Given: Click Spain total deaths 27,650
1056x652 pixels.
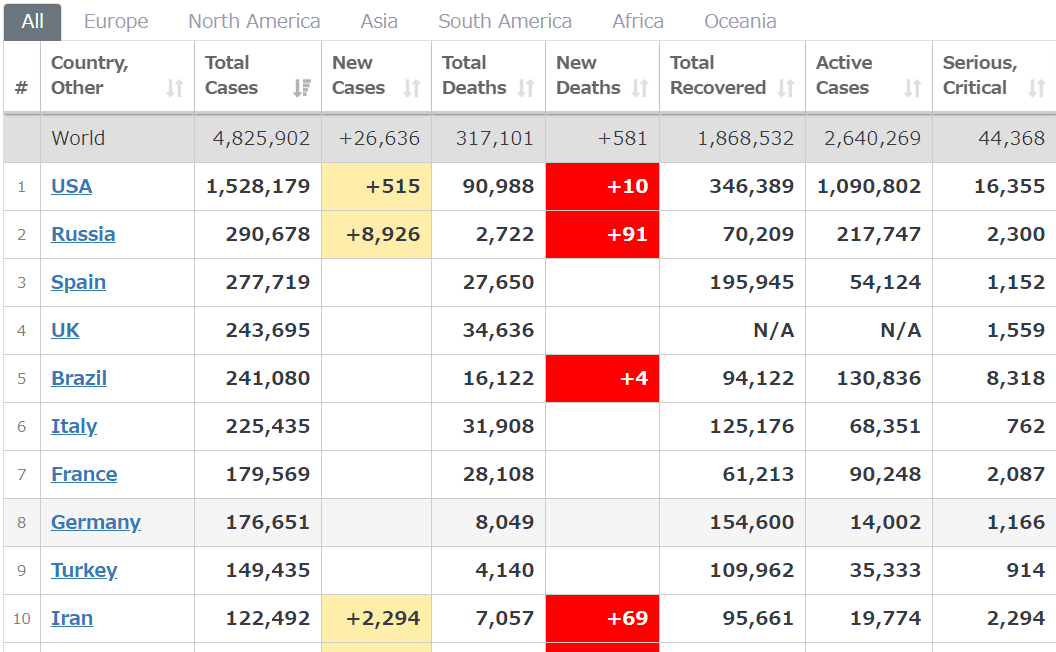Looking at the screenshot, I should coord(498,282).
